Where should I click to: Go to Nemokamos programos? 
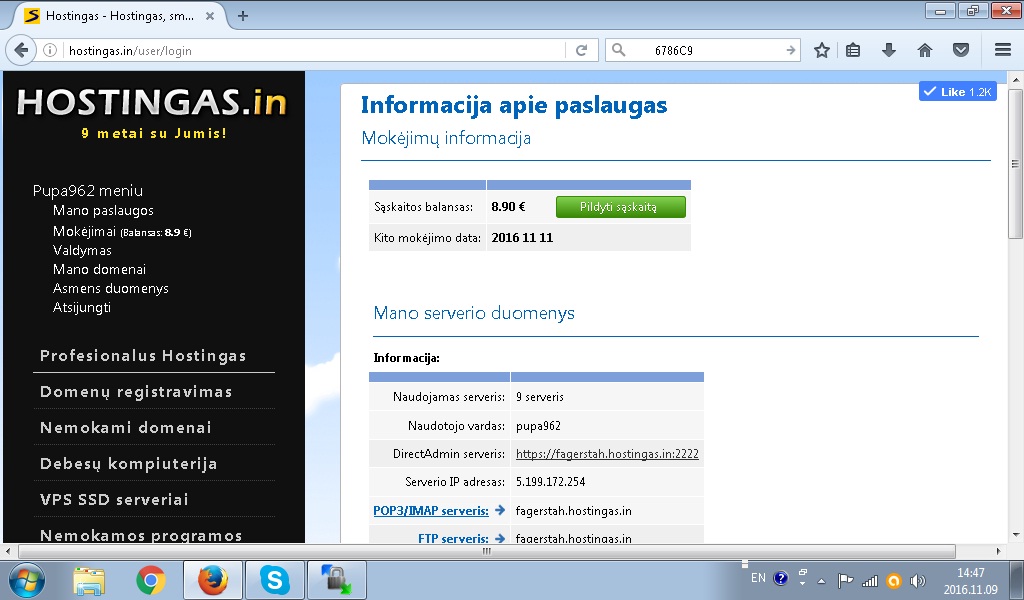(140, 535)
